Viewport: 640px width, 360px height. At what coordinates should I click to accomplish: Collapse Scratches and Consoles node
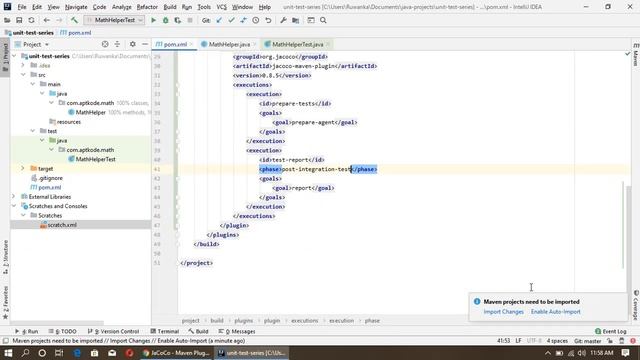click(x=14, y=206)
